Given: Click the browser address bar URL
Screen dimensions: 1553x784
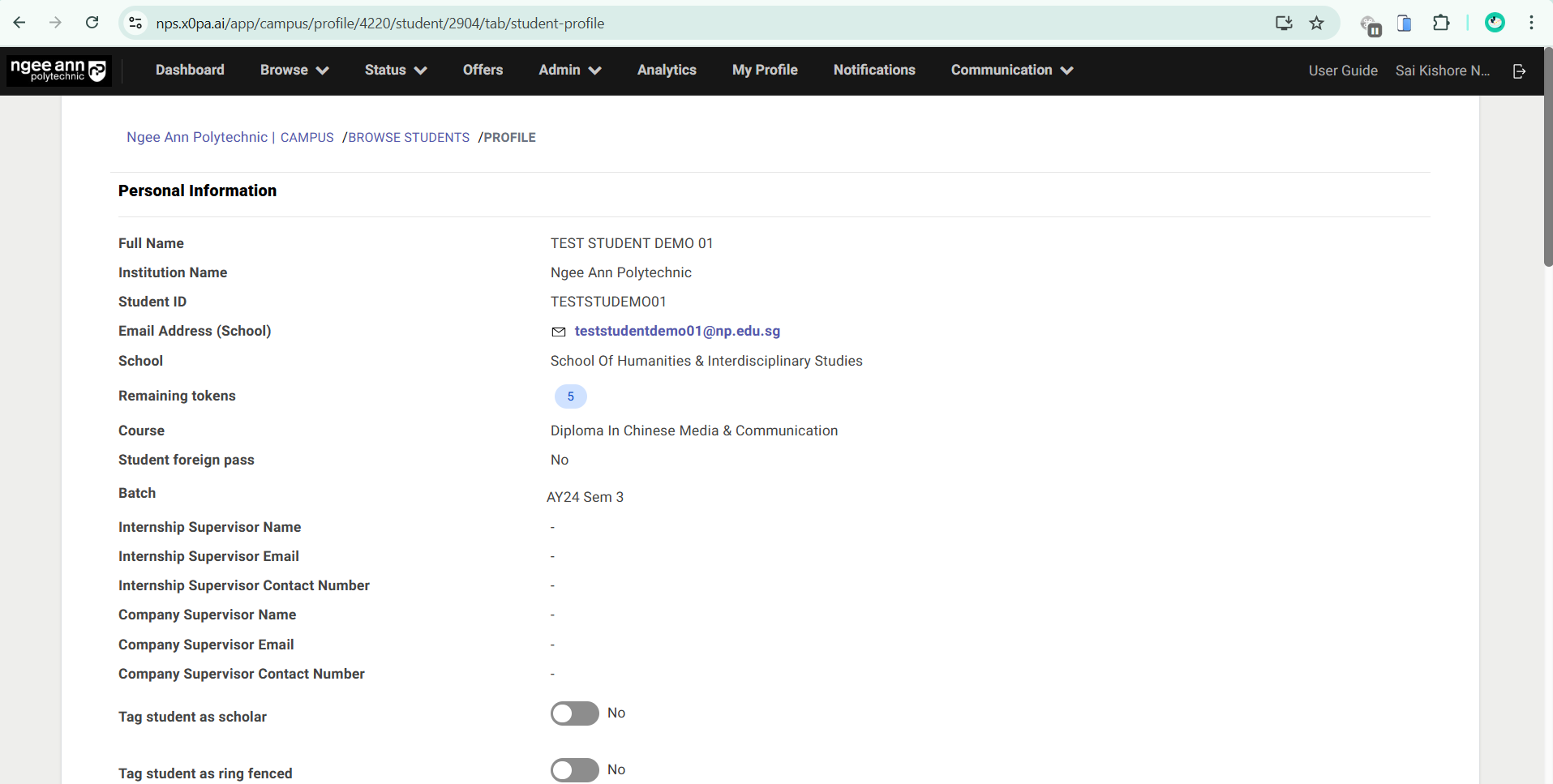Looking at the screenshot, I should 380,24.
